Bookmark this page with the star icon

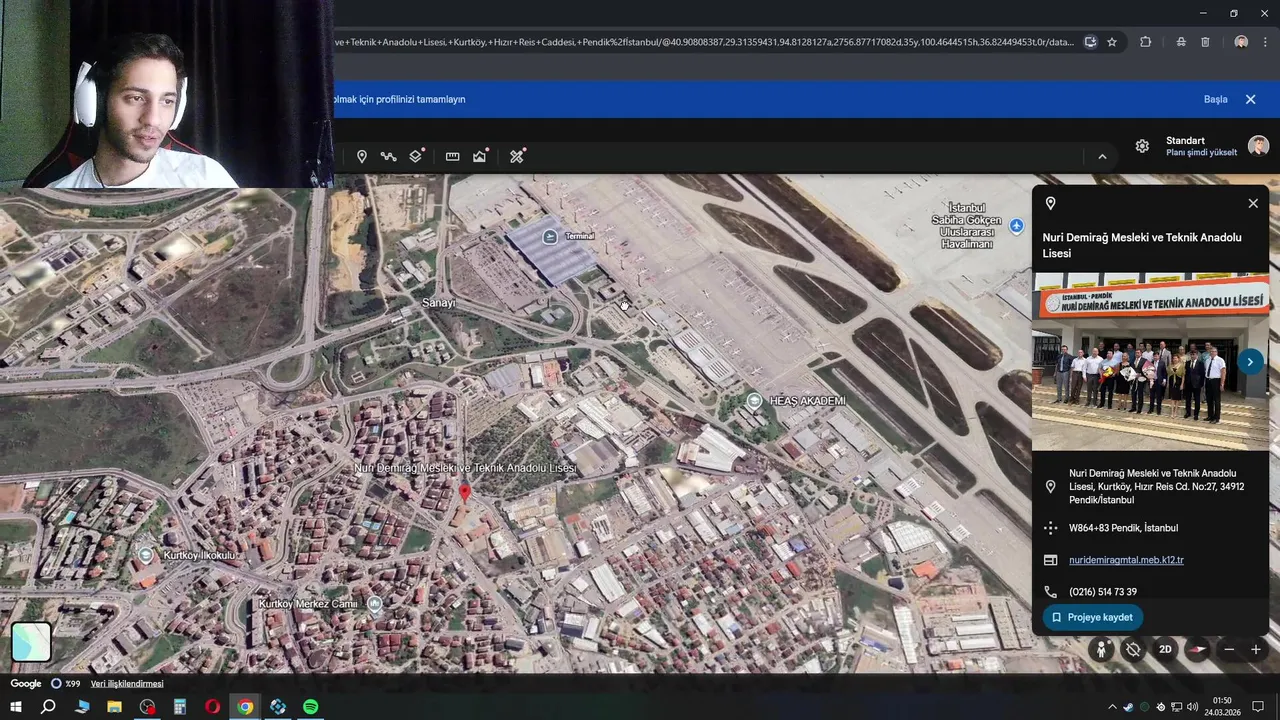(1112, 42)
